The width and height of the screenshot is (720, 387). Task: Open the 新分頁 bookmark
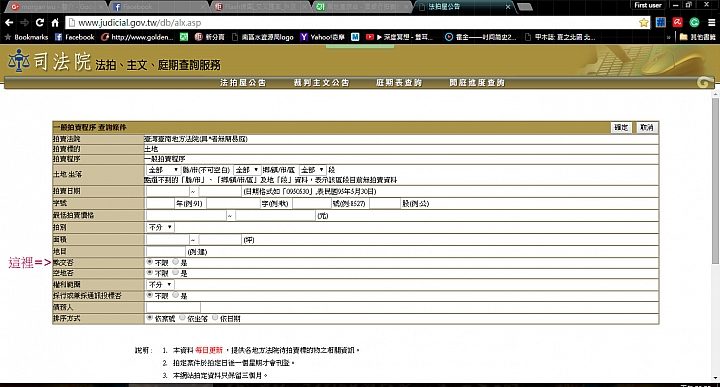209,37
